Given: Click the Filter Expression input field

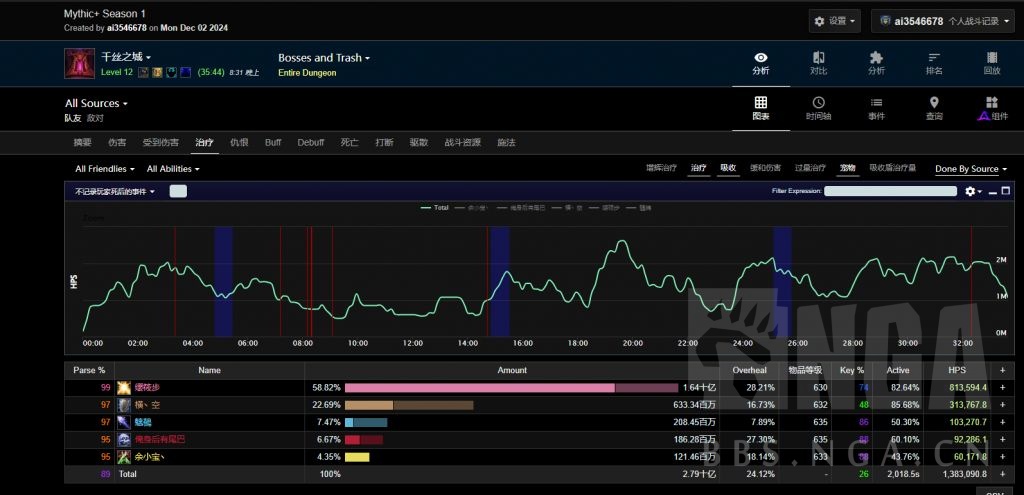Looking at the screenshot, I should pos(890,191).
